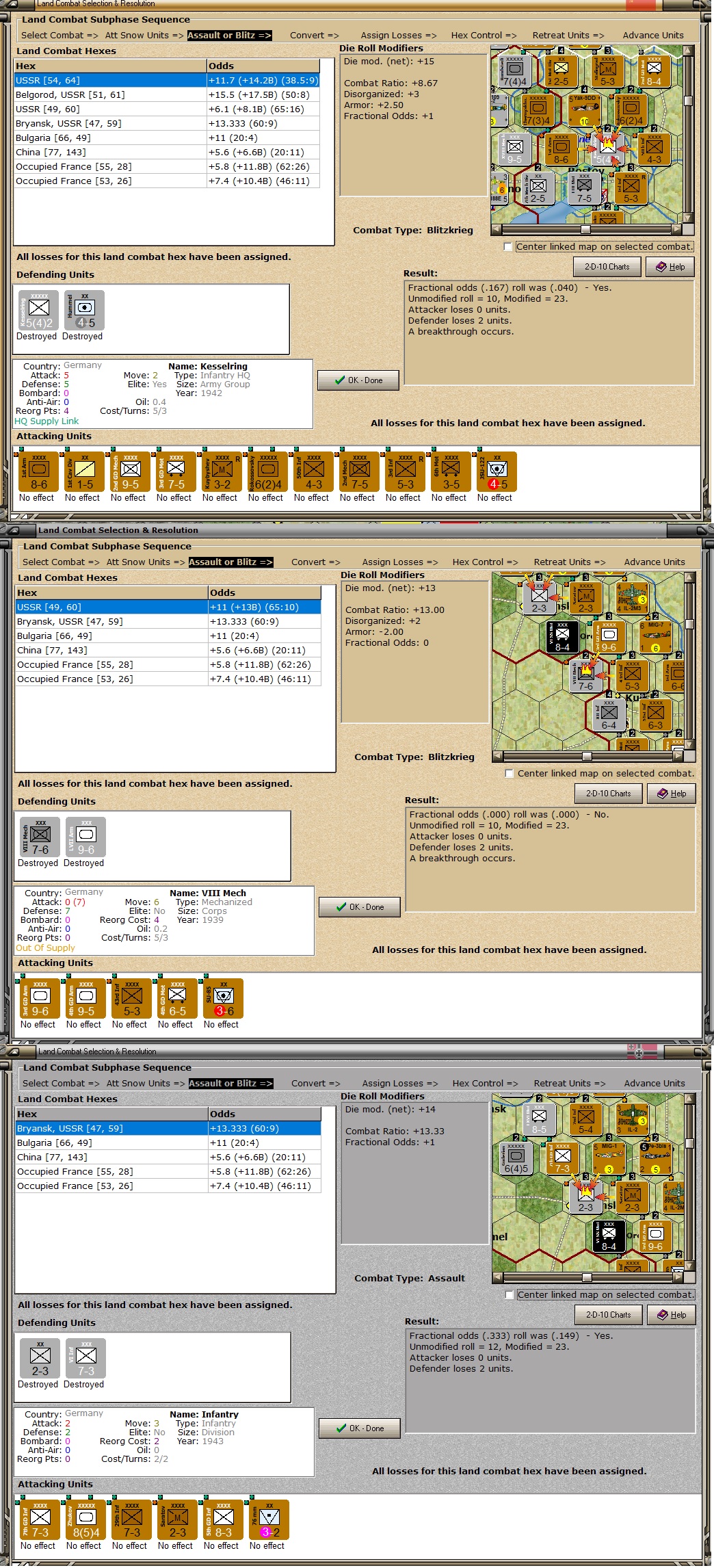This screenshot has height=1568, width=714.
Task: Click map scroll-right arrow in middle window
Action: (x=678, y=756)
